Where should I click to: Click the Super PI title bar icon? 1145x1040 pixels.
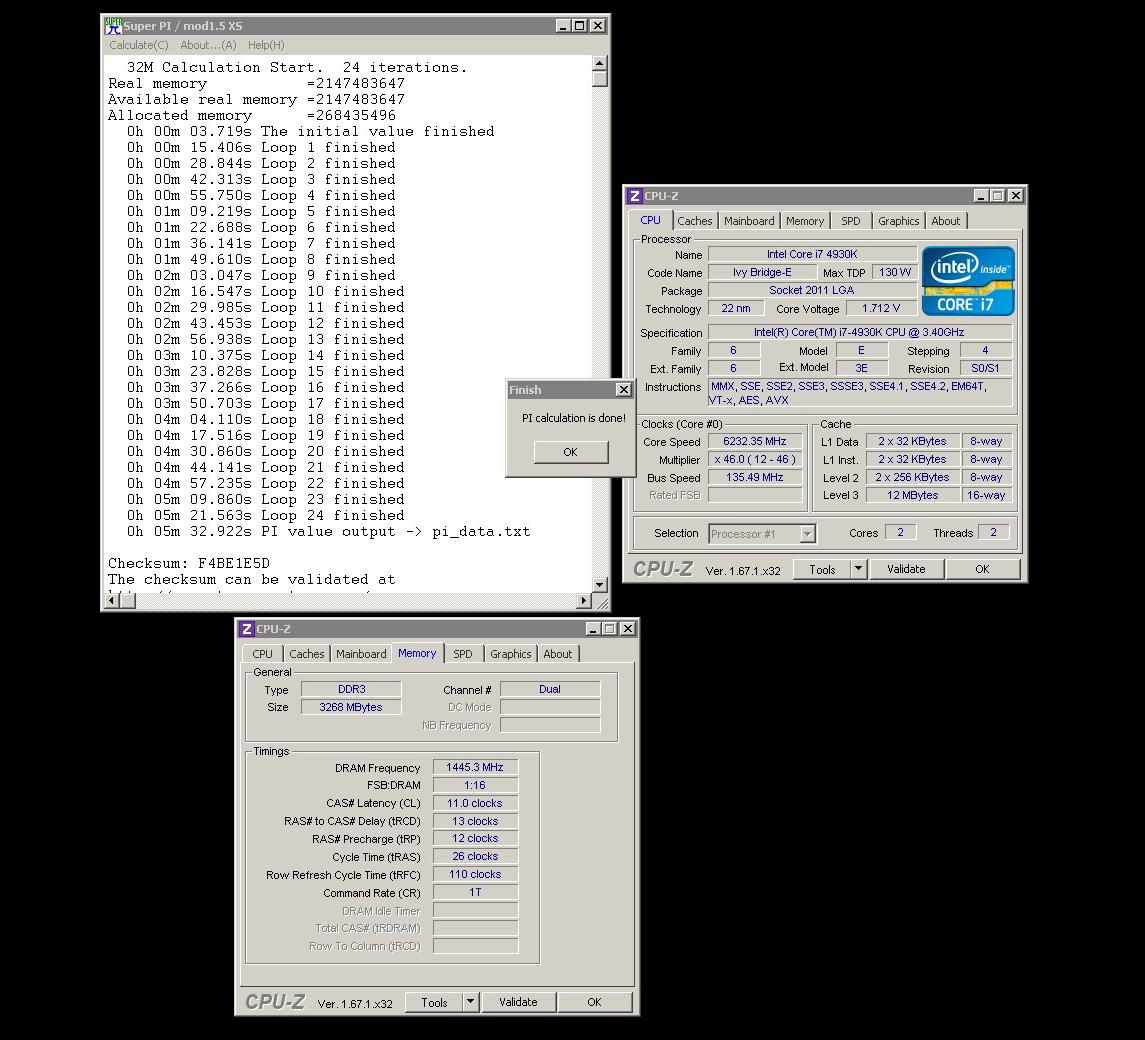[x=113, y=26]
